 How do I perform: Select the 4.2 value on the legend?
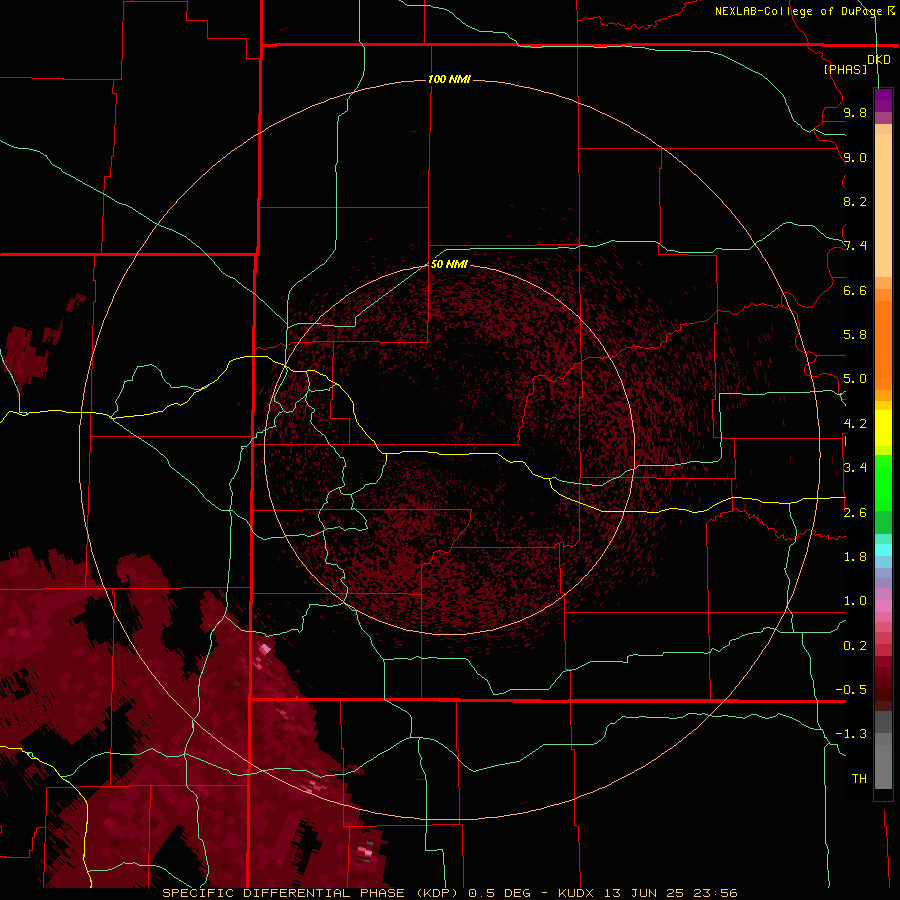[x=855, y=424]
